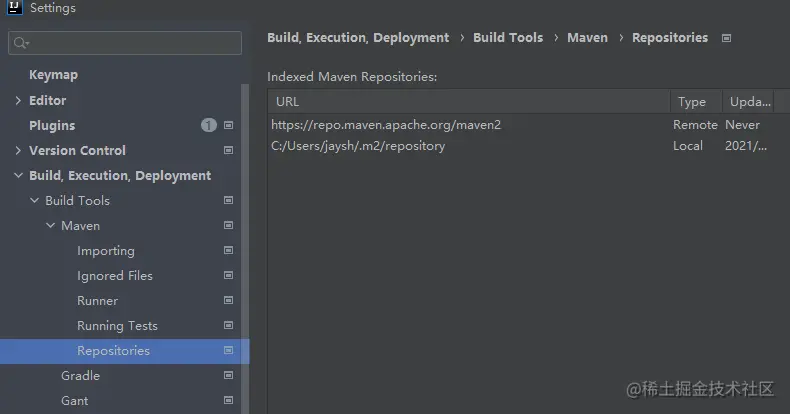The width and height of the screenshot is (790, 414).
Task: Click Build Tools breadcrumb
Action: (x=508, y=38)
